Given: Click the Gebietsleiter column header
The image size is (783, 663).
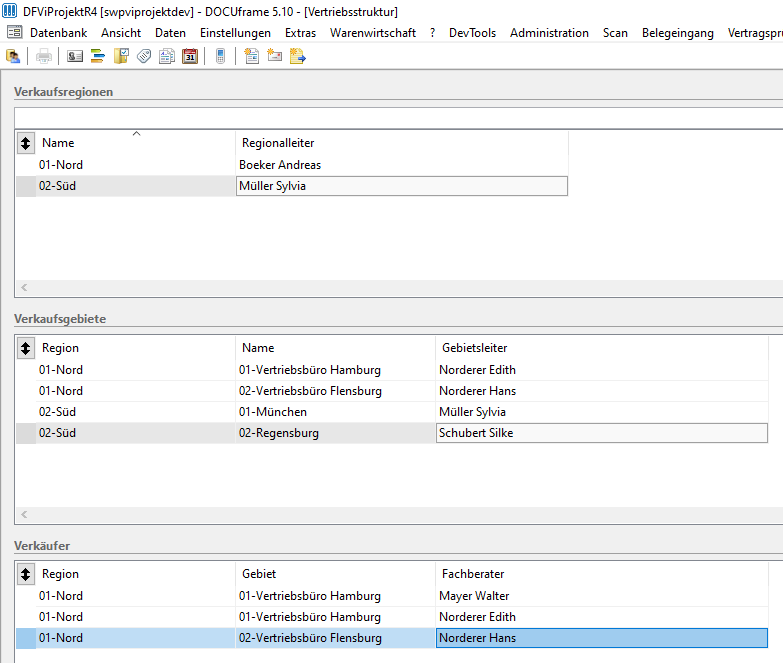Looking at the screenshot, I should coord(602,348).
